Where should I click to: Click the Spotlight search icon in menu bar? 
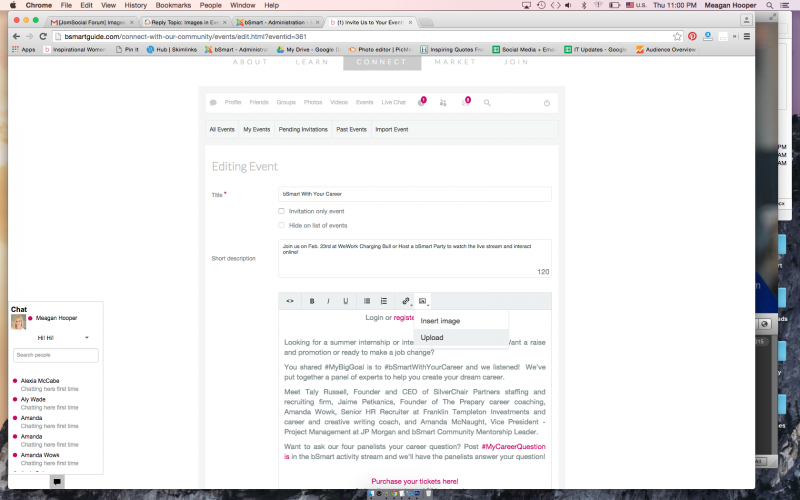[x=769, y=5]
